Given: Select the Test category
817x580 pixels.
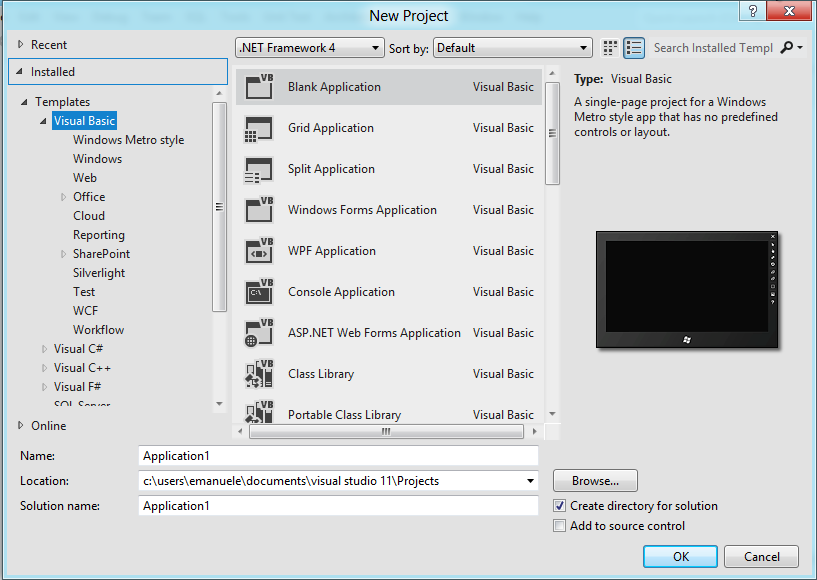Looking at the screenshot, I should [84, 292].
